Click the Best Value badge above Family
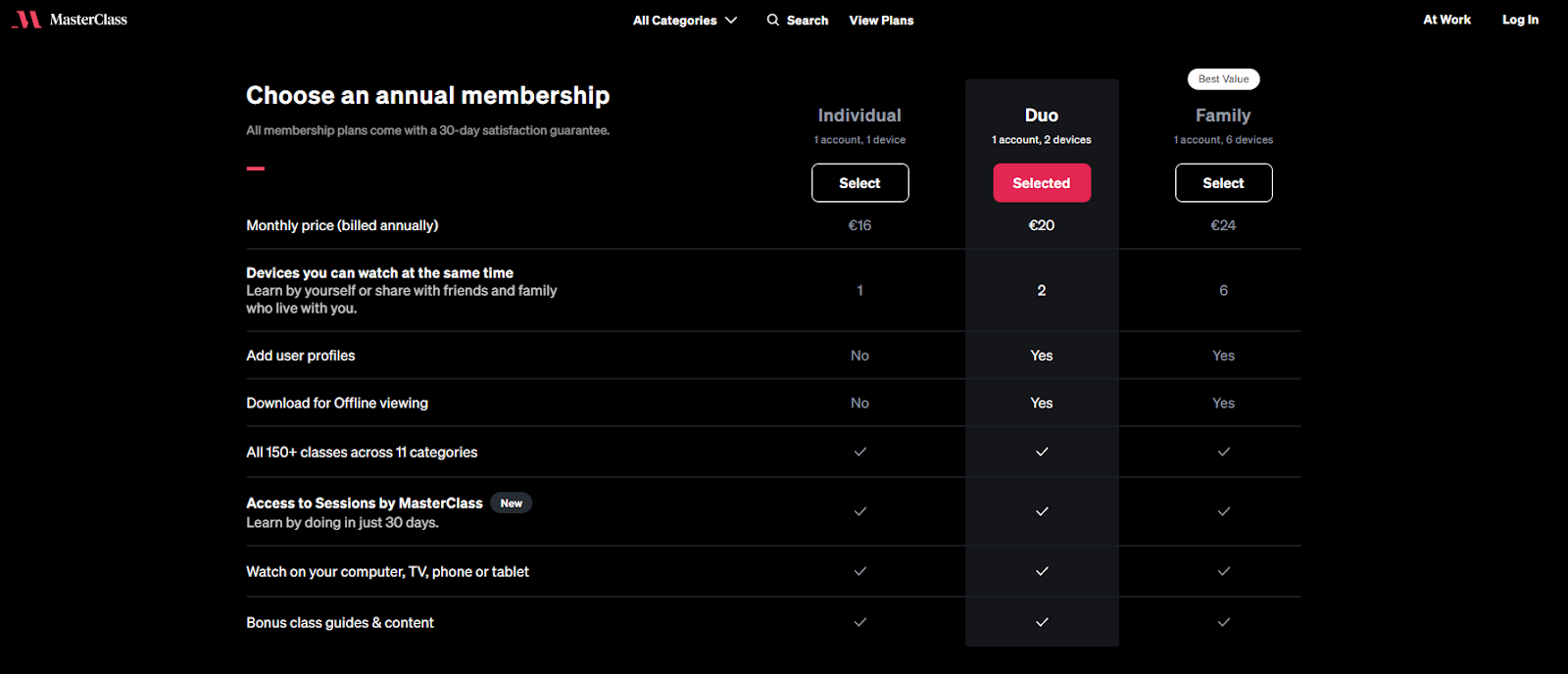1568x674 pixels. [x=1223, y=79]
